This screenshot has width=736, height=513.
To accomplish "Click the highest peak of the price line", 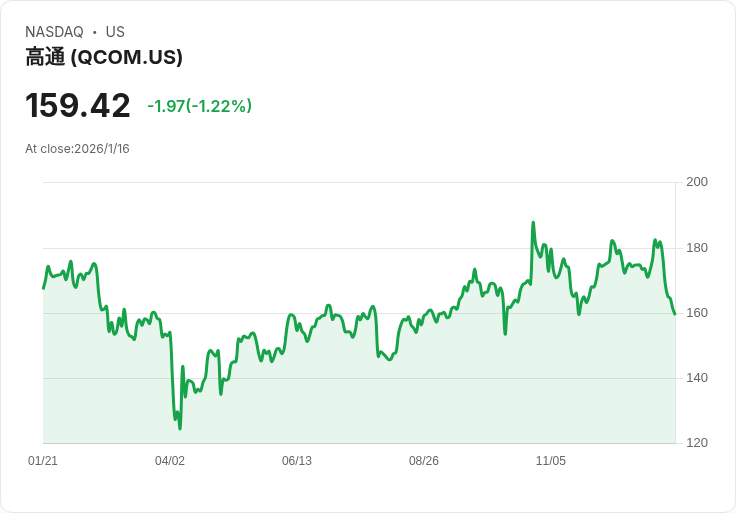I will point(533,223).
